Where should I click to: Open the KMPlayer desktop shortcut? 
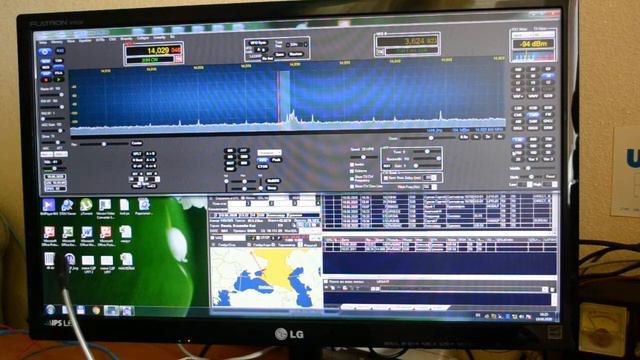tap(49, 205)
